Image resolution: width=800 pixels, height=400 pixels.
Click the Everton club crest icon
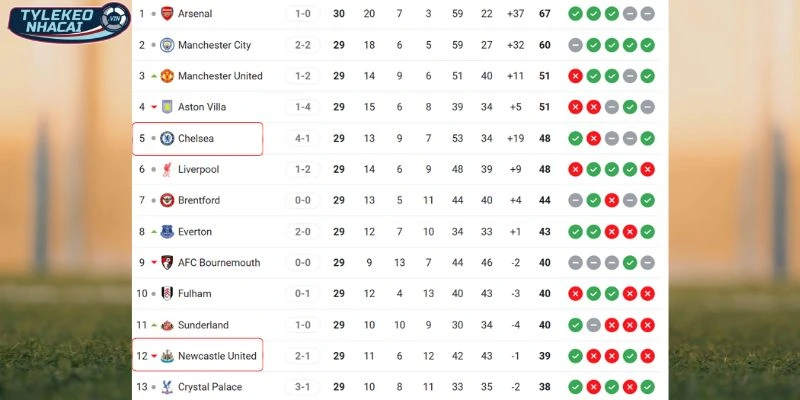click(x=167, y=232)
